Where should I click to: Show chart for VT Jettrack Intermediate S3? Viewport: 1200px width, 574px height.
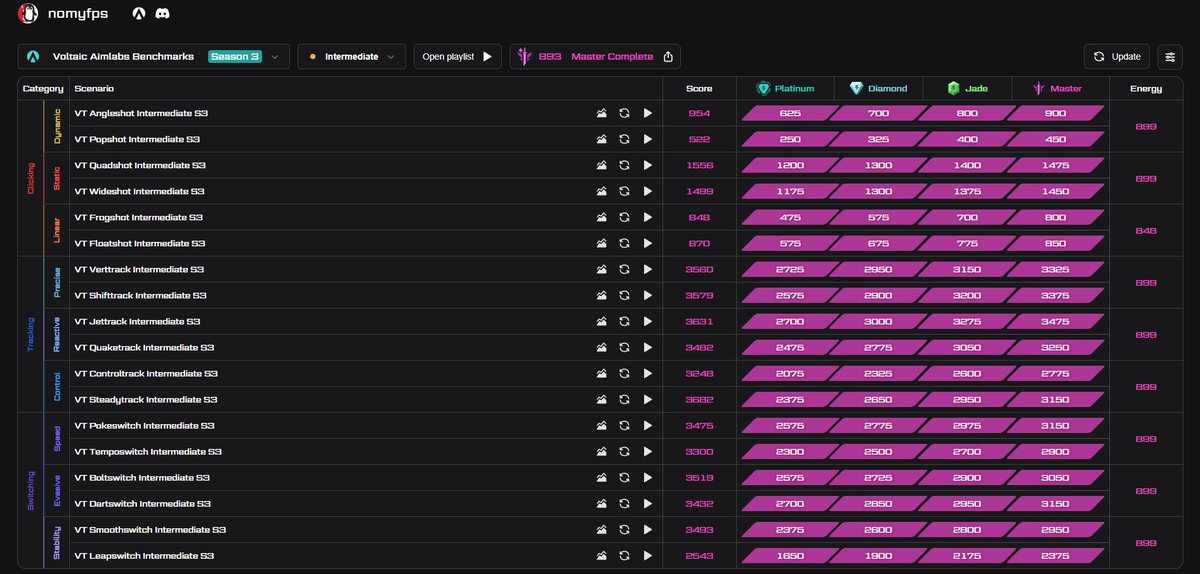[x=602, y=321]
